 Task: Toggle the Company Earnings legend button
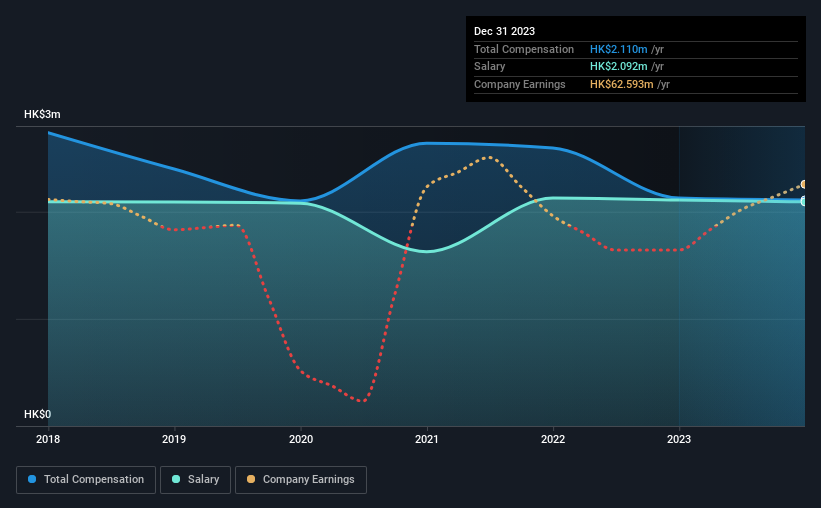(301, 480)
